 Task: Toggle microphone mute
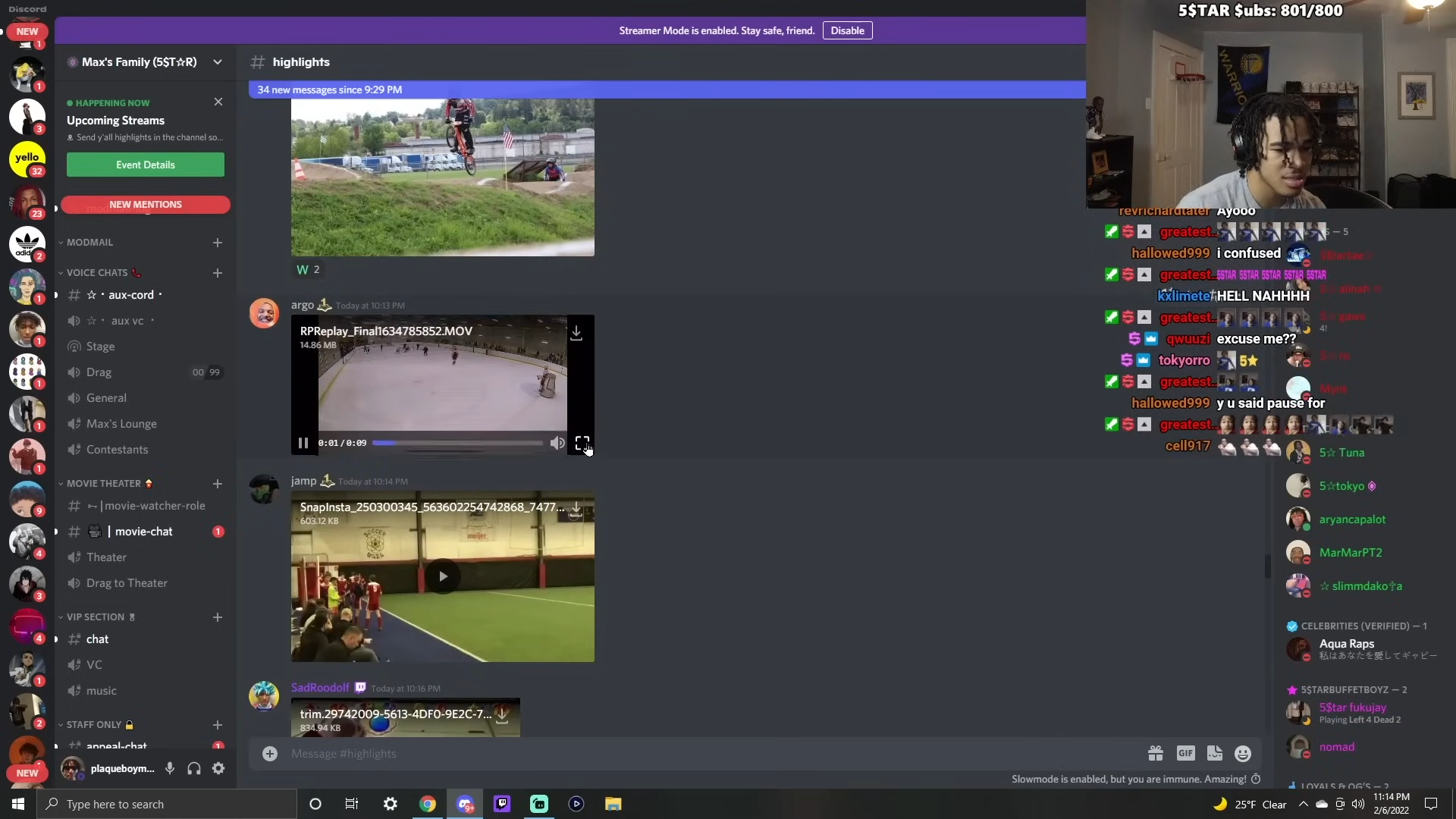point(170,768)
